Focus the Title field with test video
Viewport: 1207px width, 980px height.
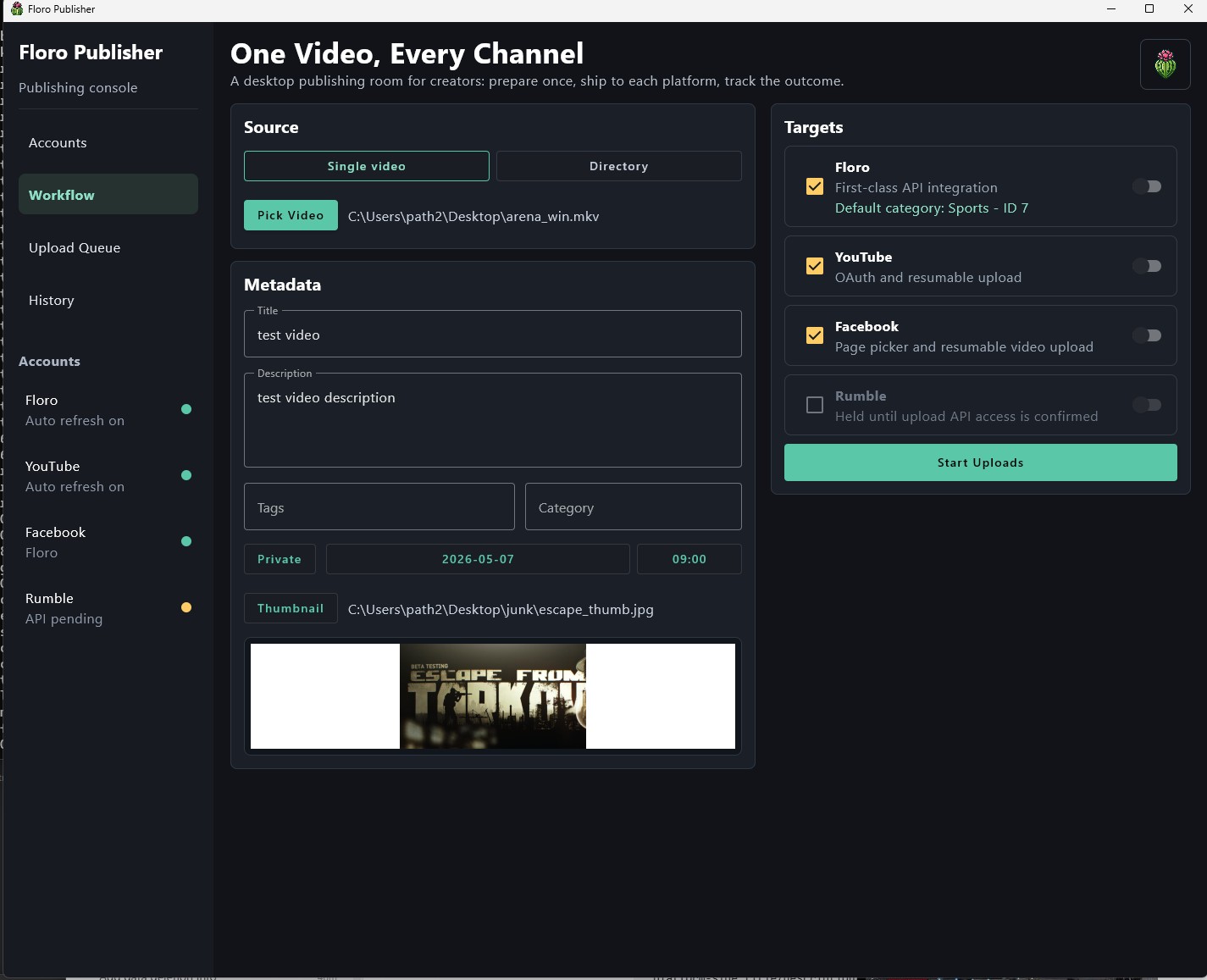coord(493,335)
